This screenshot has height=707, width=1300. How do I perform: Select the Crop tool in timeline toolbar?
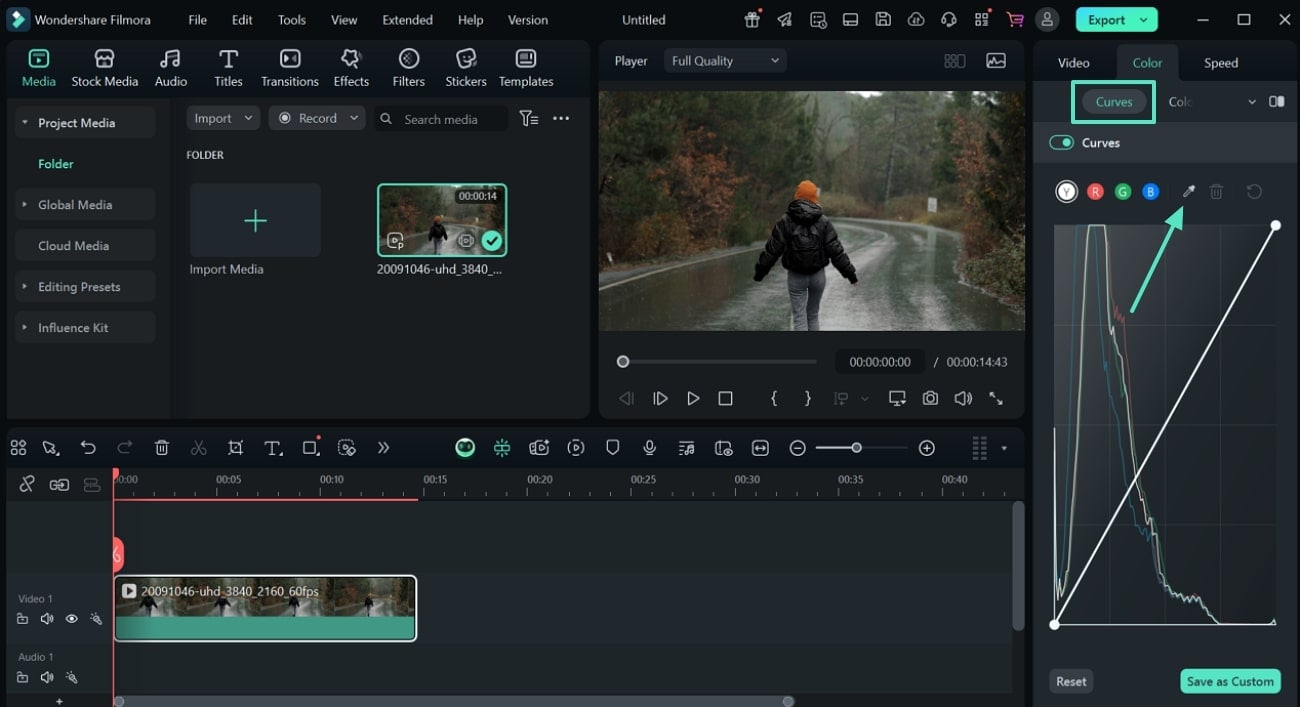tap(235, 448)
